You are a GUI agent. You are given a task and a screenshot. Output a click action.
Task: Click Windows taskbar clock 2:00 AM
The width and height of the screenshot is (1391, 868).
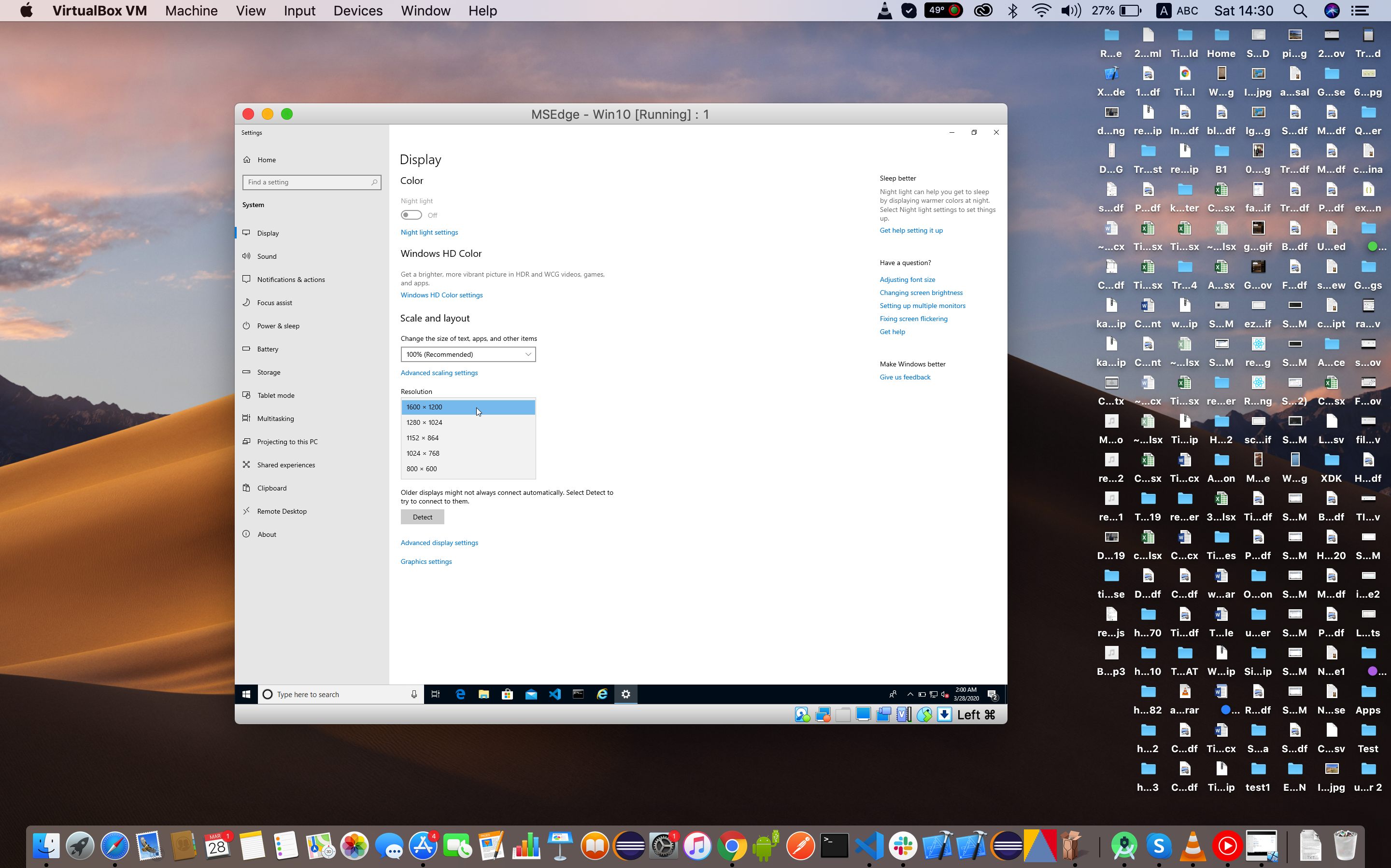(966, 694)
